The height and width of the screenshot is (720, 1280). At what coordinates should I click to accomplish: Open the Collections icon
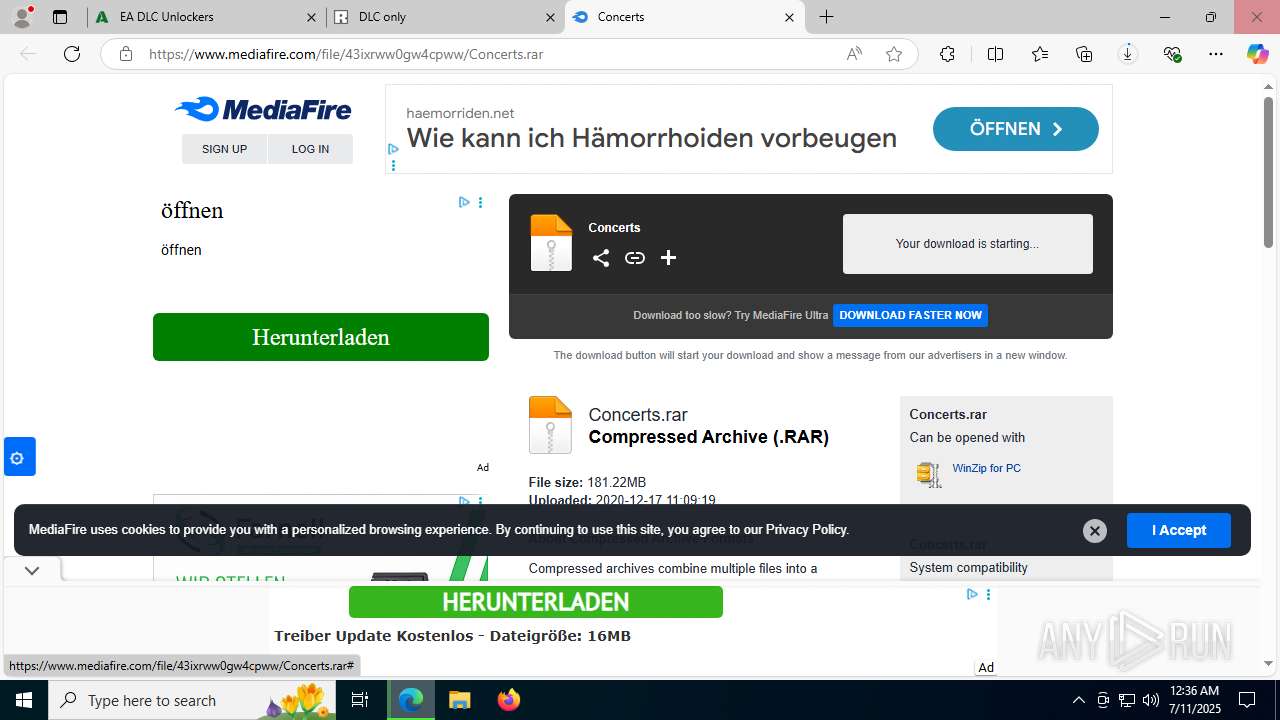[x=1084, y=54]
